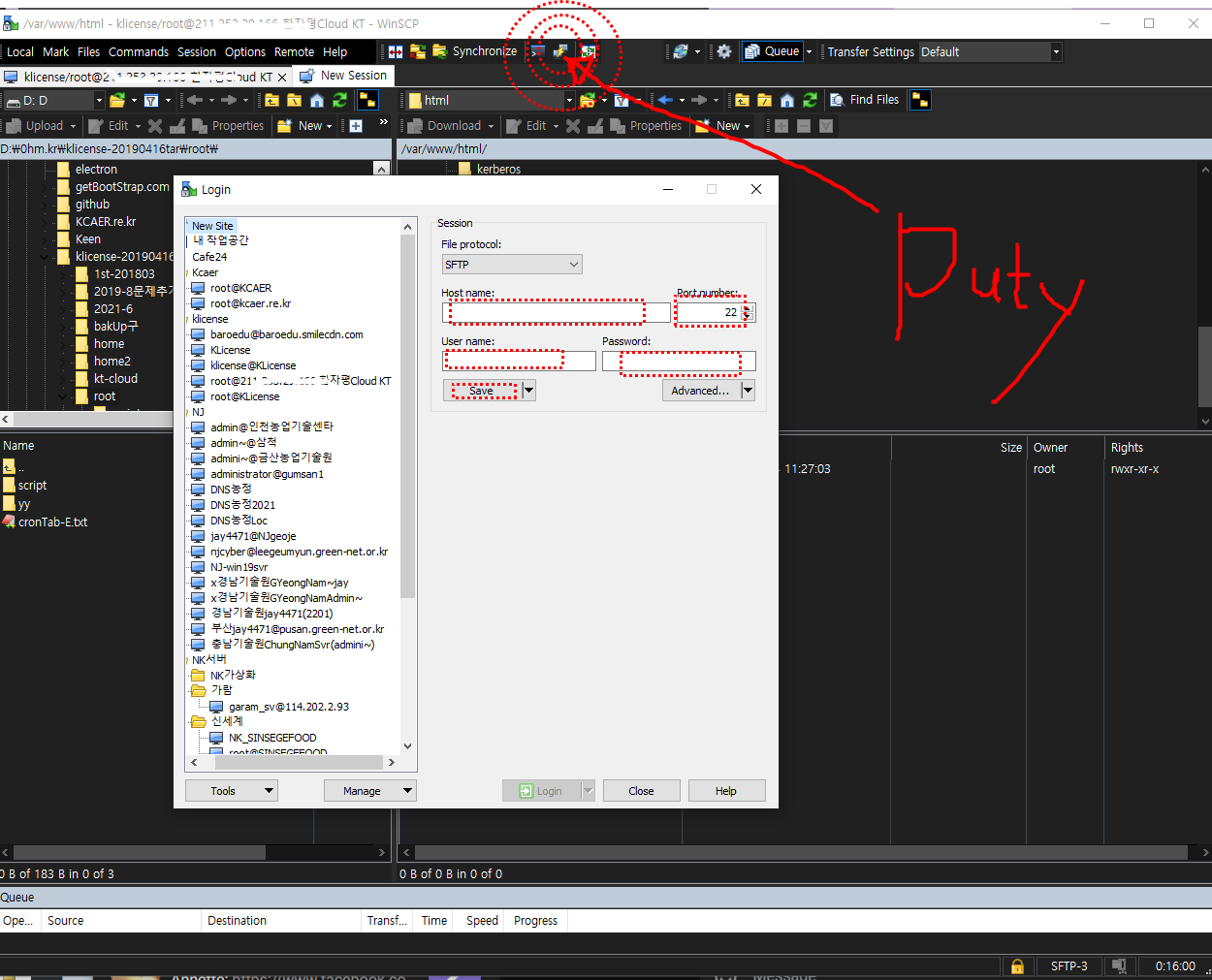1212x980 pixels.
Task: Click the Host name input field
Action: 556,312
